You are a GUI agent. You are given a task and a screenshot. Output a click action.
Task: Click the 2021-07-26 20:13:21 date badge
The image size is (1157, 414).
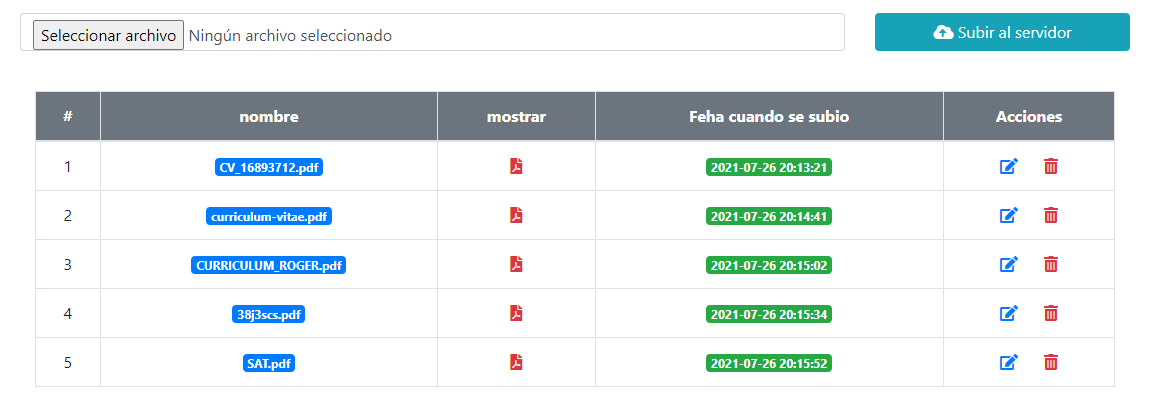coord(769,168)
